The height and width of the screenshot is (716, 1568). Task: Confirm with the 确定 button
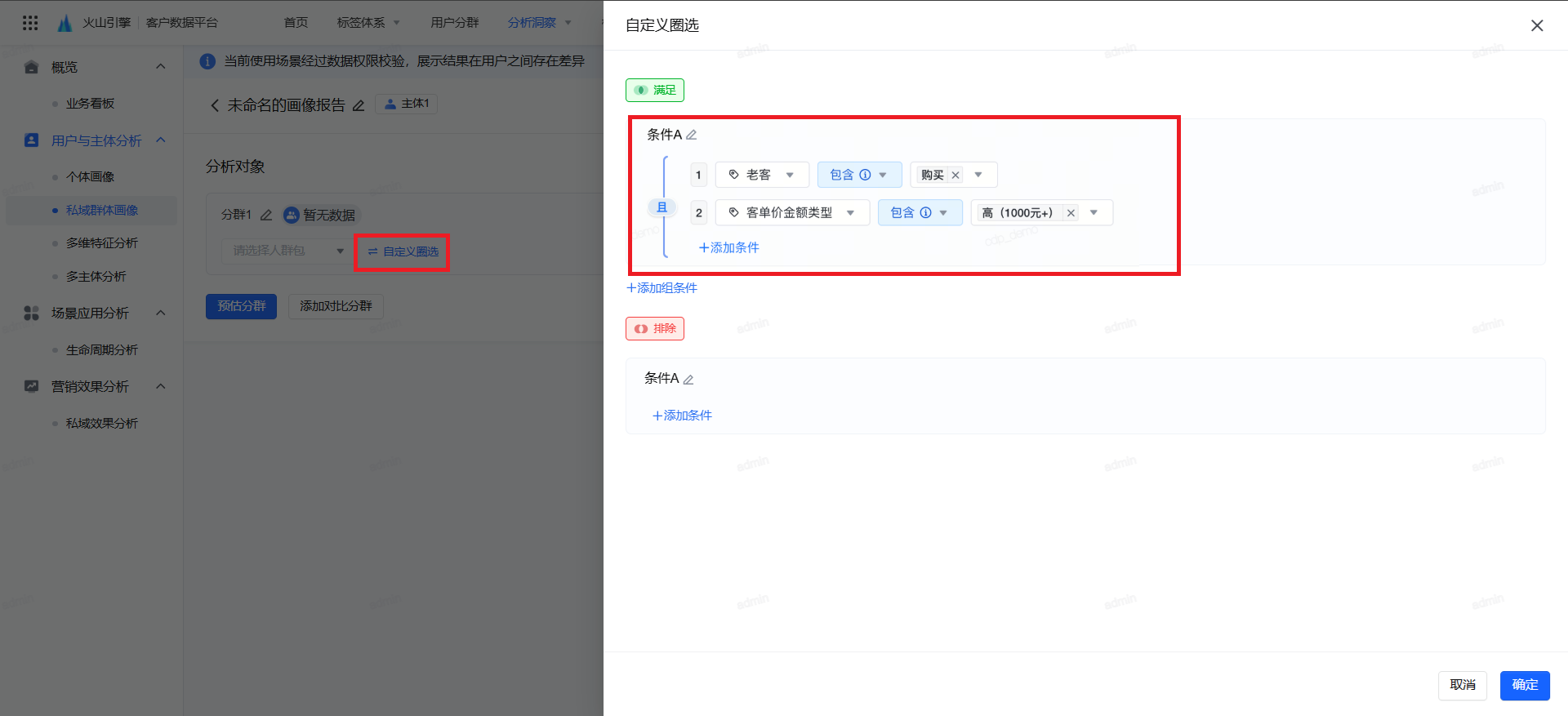coord(1525,685)
